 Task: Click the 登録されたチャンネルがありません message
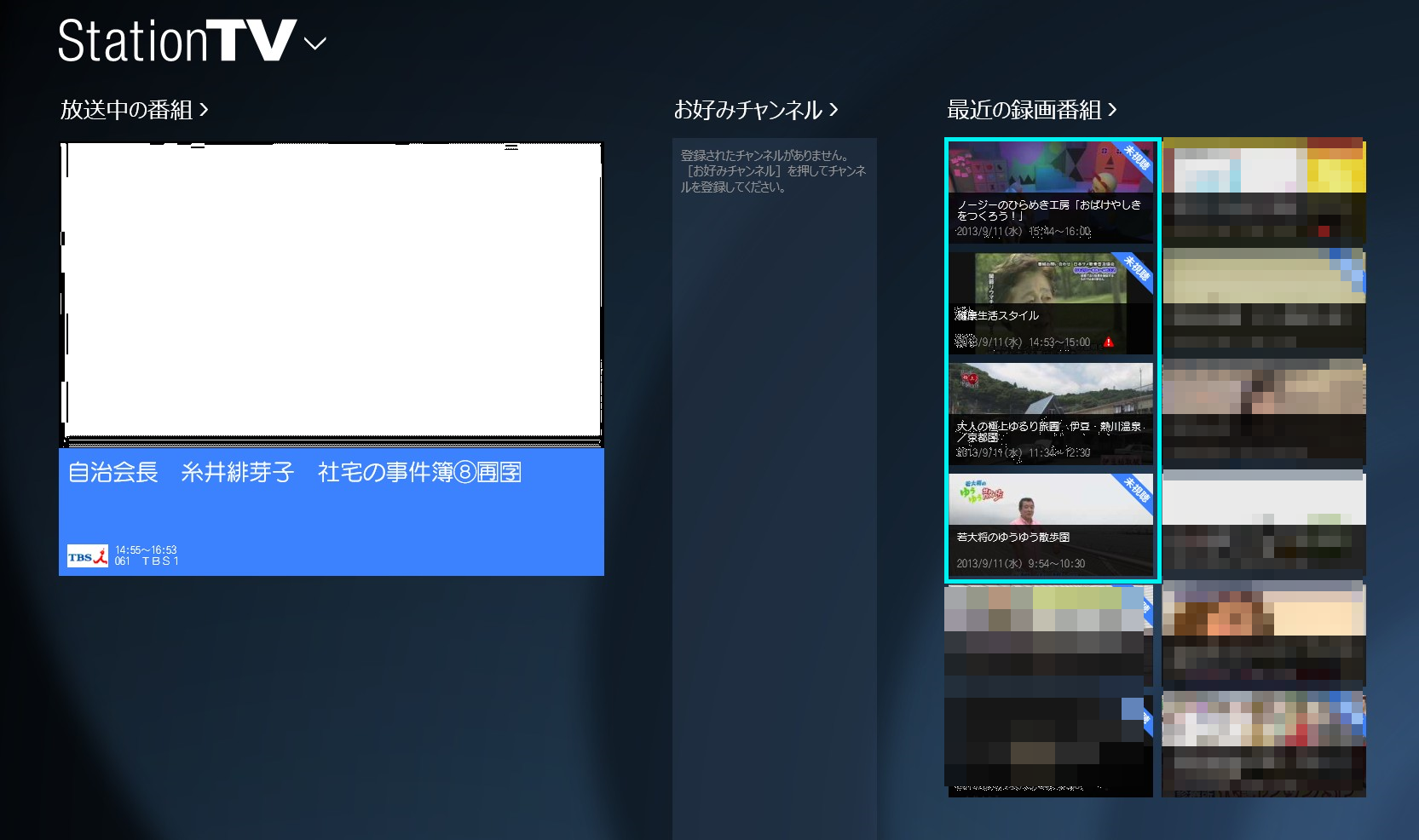coord(773,171)
